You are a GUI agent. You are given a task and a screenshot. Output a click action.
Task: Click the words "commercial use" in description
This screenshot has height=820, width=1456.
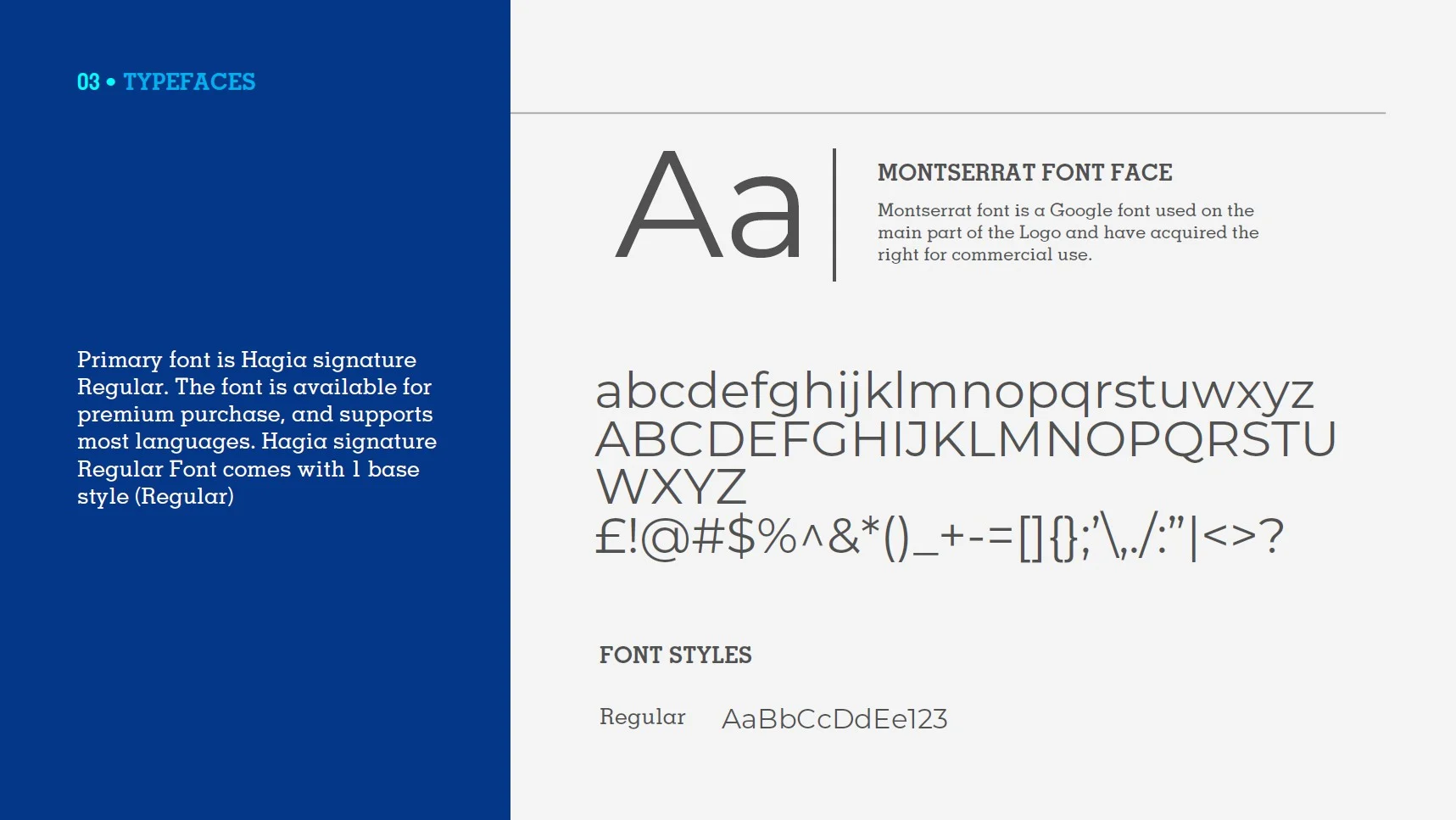point(1021,255)
